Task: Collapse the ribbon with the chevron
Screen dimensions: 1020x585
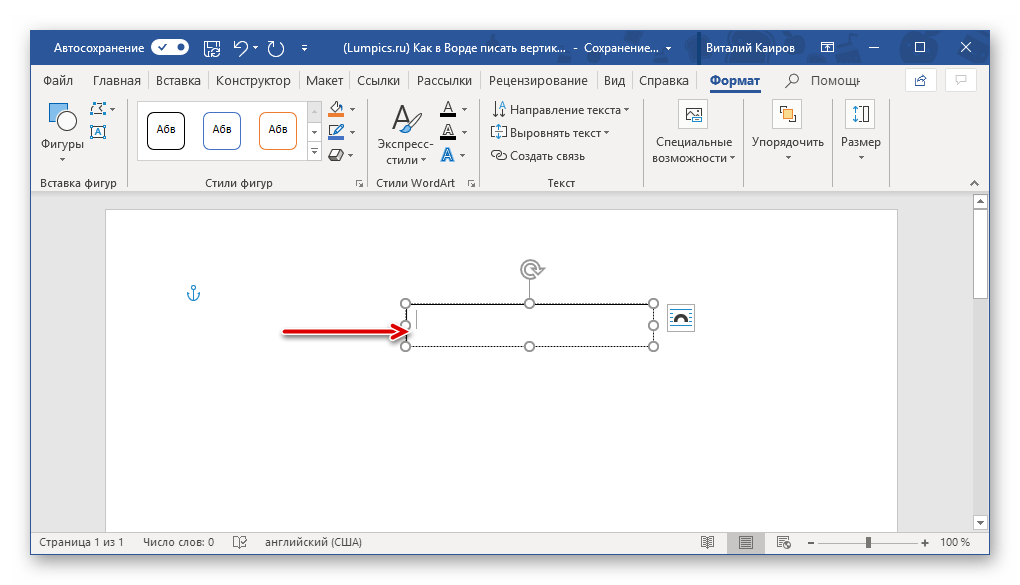Action: (x=974, y=184)
